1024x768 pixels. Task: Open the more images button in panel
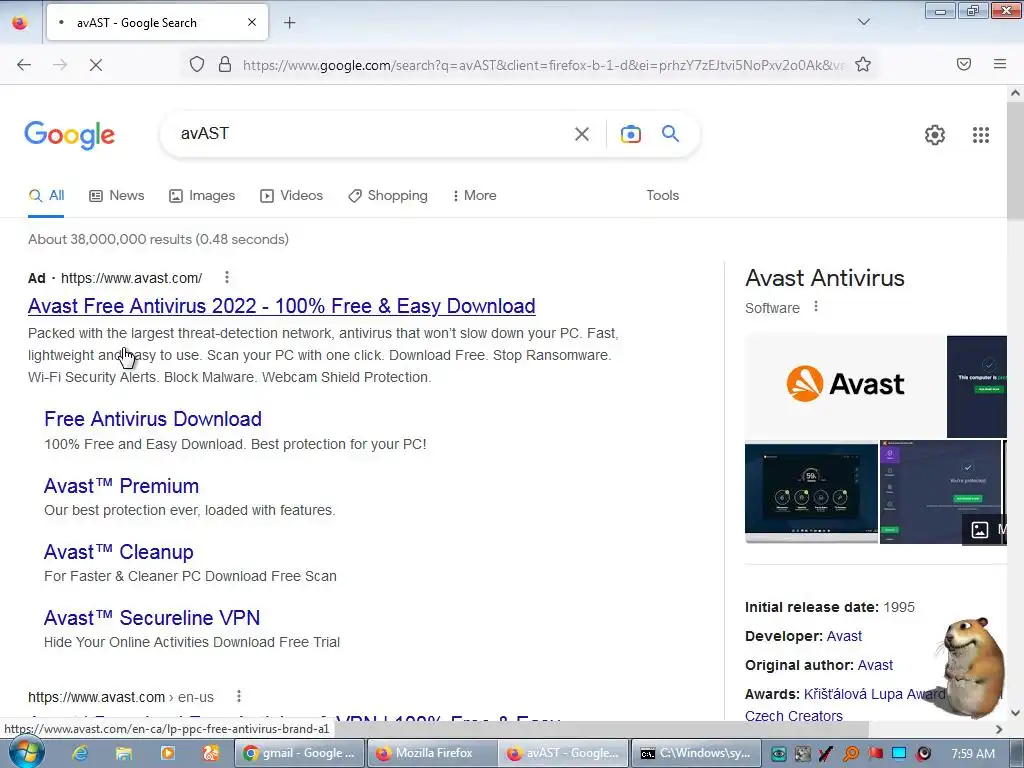point(985,529)
